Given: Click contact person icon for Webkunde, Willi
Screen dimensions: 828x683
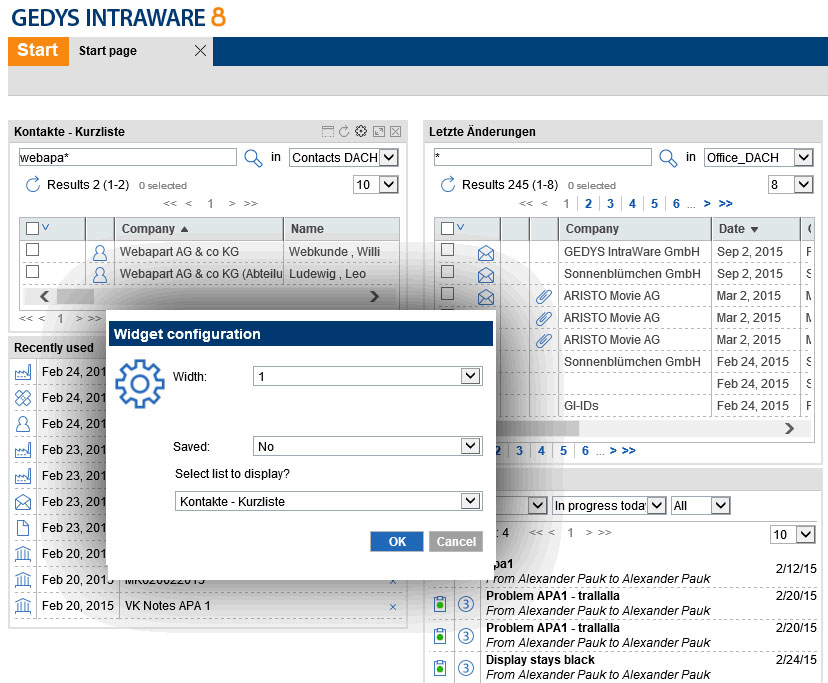Looking at the screenshot, I should tap(100, 252).
